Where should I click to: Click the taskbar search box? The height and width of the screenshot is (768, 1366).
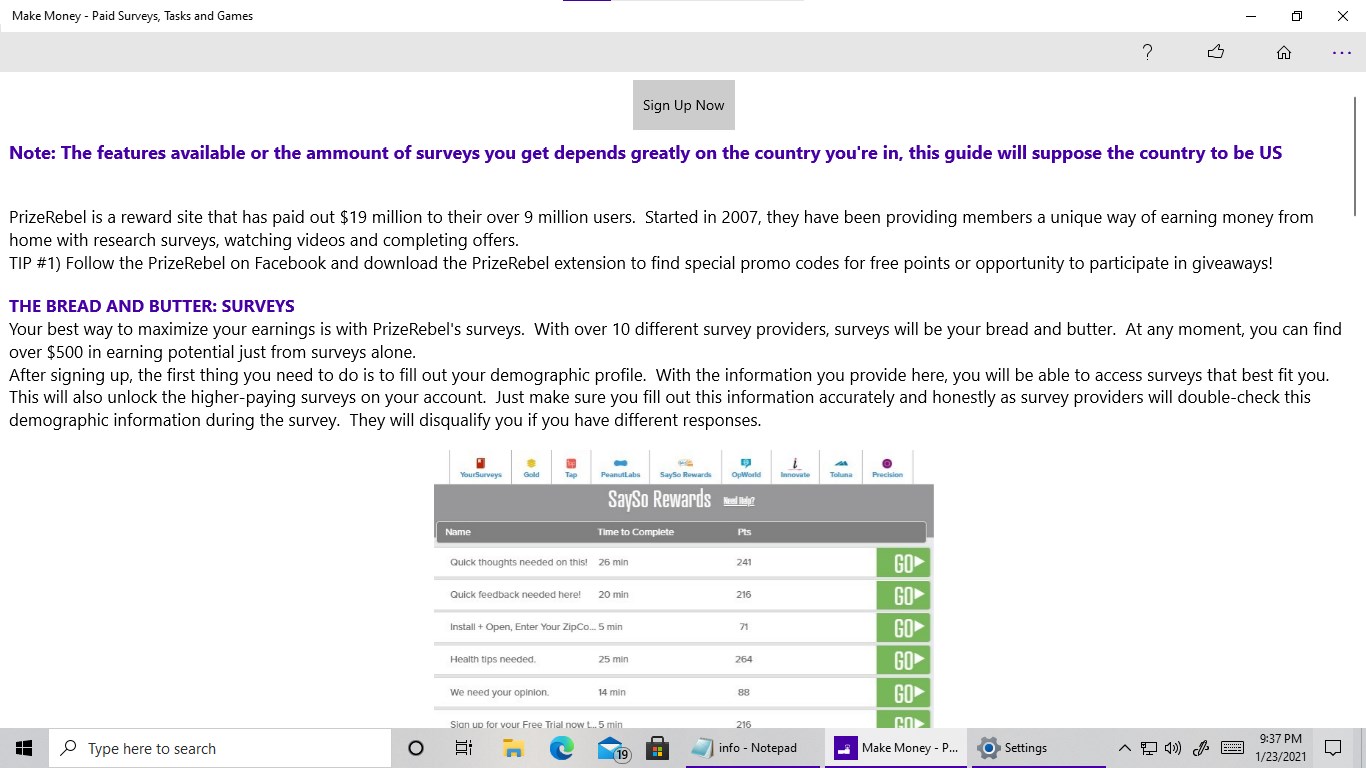pos(220,748)
